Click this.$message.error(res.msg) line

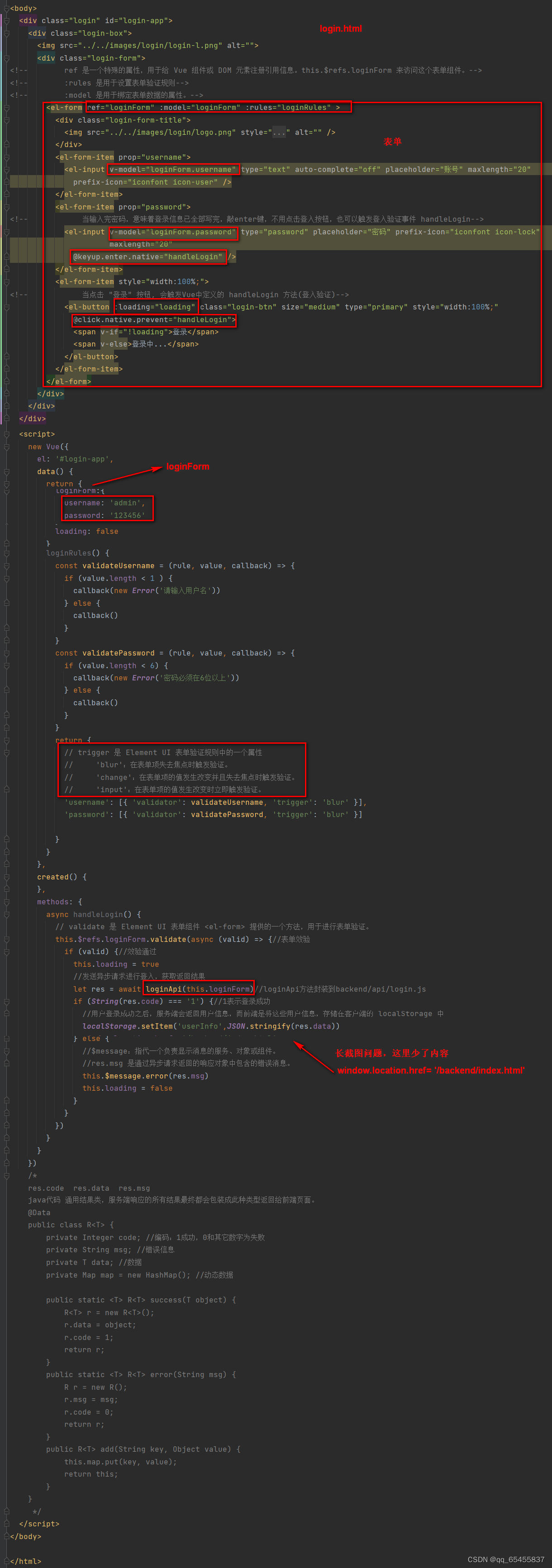tap(145, 1075)
